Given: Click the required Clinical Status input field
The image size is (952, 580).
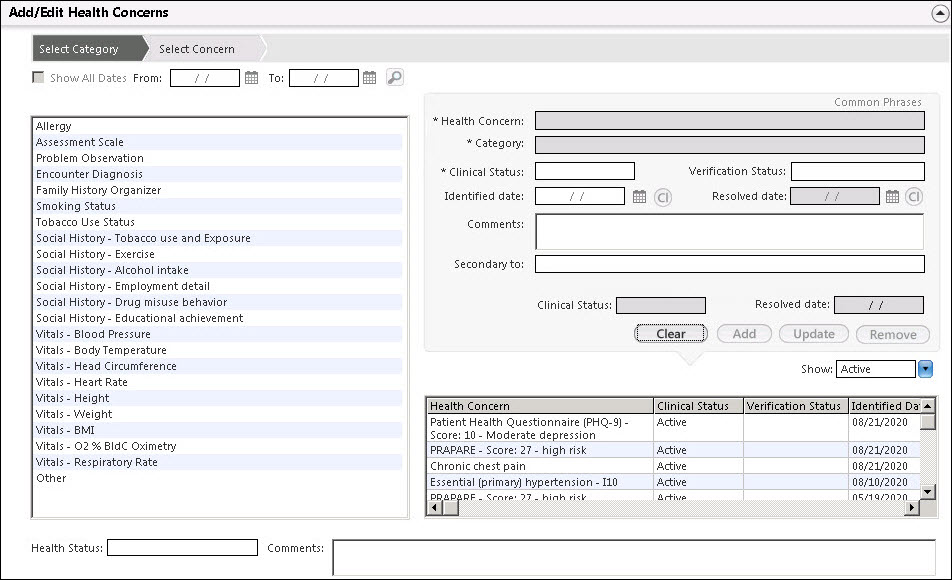Looking at the screenshot, I should 585,171.
